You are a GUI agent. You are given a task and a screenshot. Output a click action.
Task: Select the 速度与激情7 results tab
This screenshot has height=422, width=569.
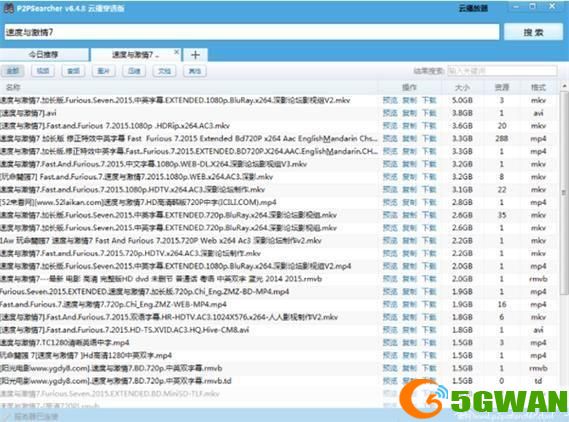[x=135, y=55]
